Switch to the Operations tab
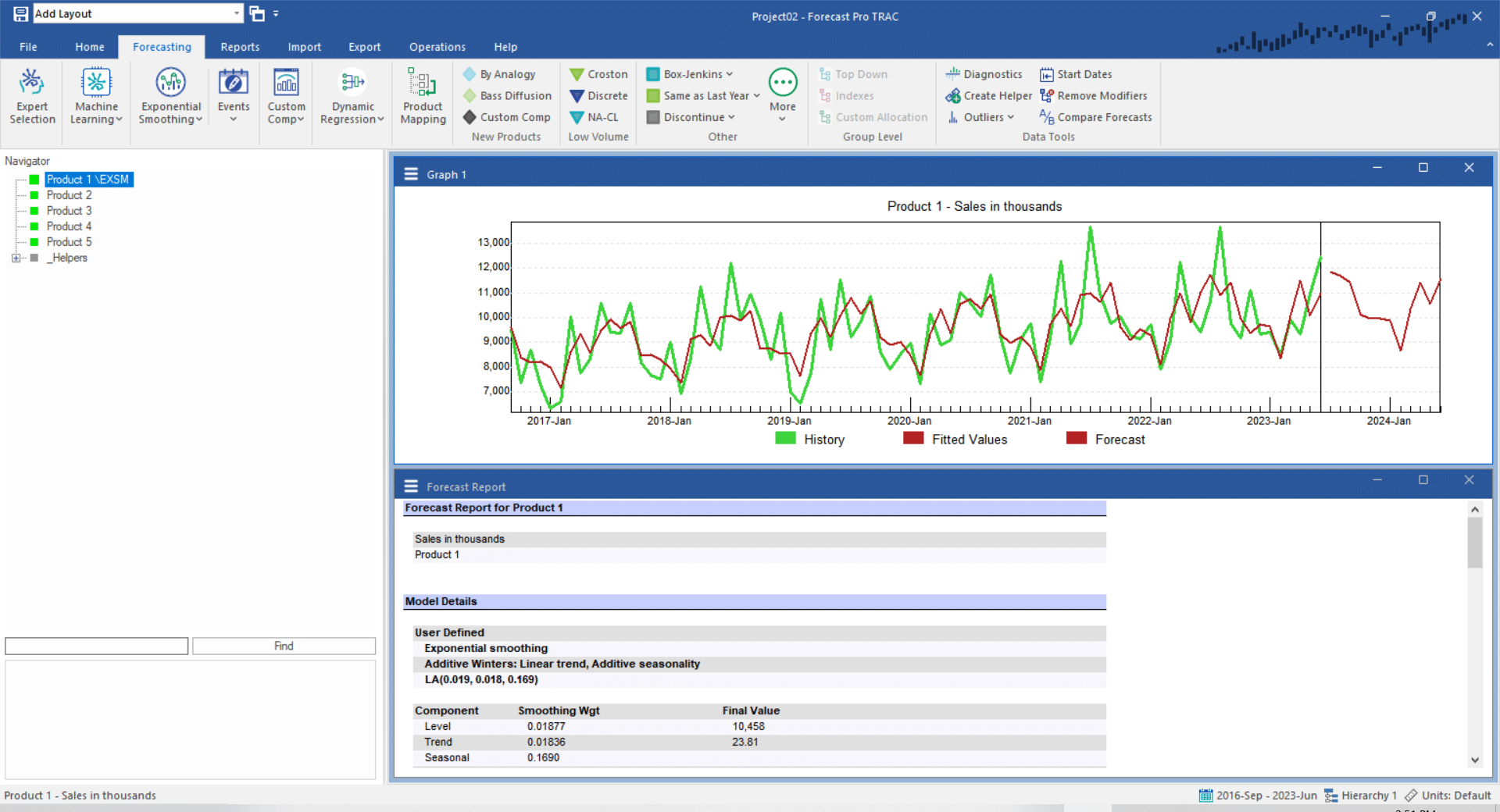Viewport: 1500px width, 812px height. pos(437,47)
